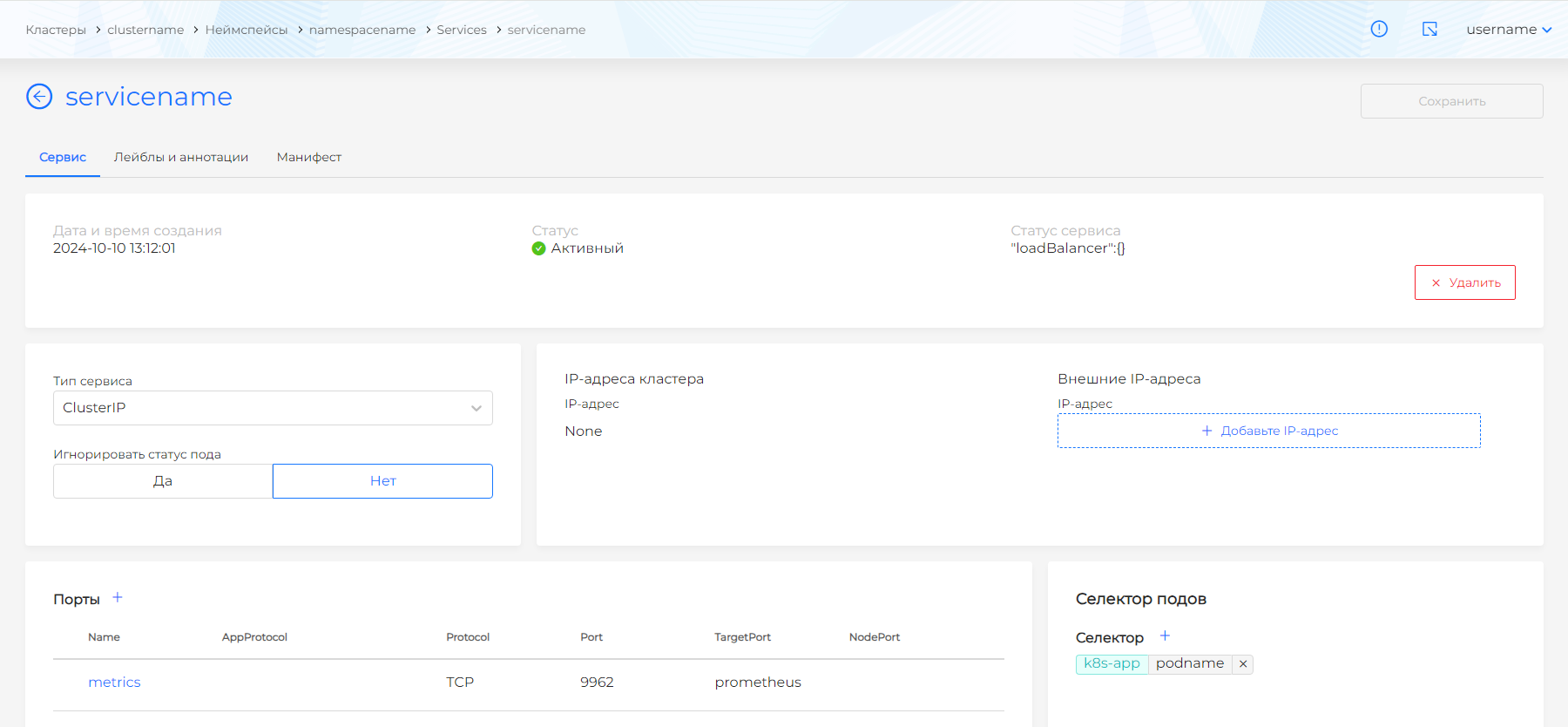This screenshot has width=1568, height=727.
Task: Go to namespacename in breadcrumbs
Action: pyautogui.click(x=362, y=30)
